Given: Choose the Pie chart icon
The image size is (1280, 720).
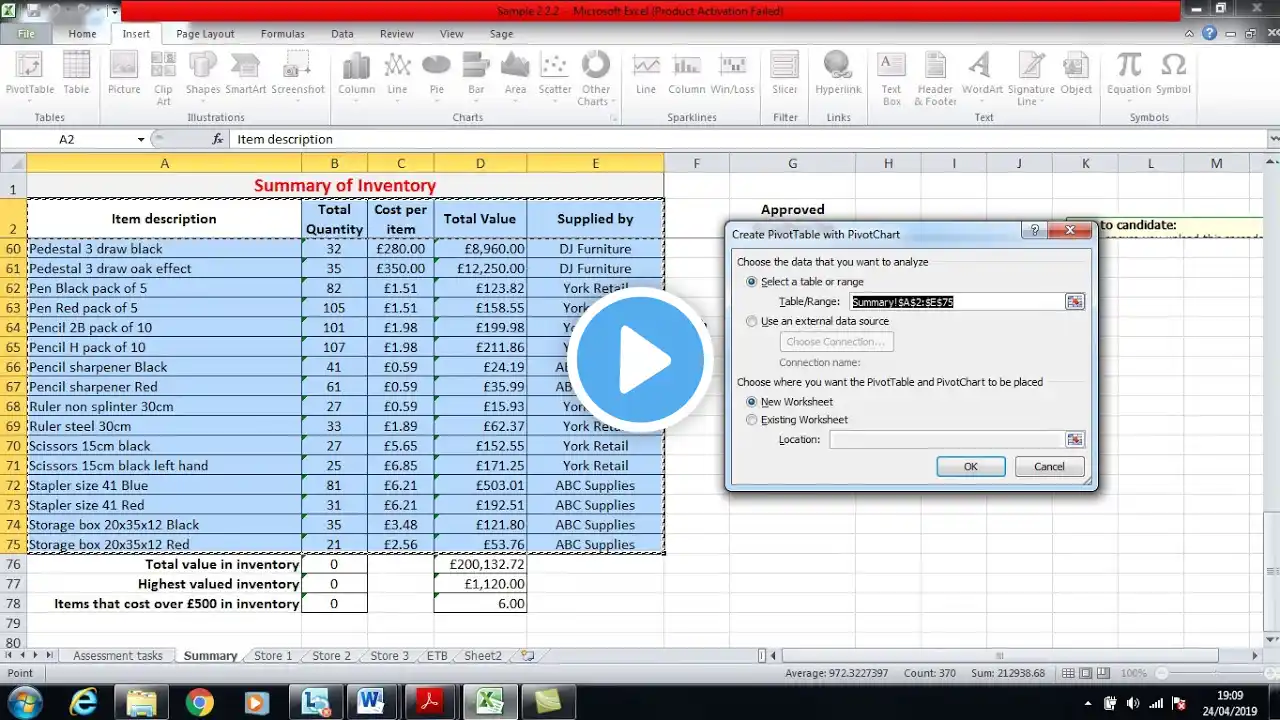Looking at the screenshot, I should (436, 74).
